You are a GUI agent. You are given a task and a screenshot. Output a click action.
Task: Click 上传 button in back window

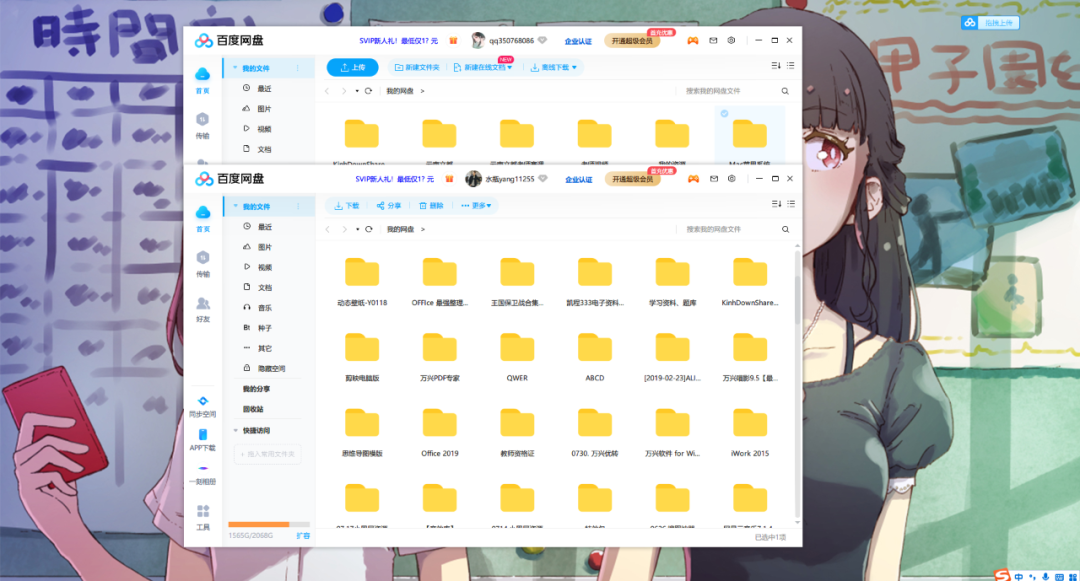pos(352,67)
